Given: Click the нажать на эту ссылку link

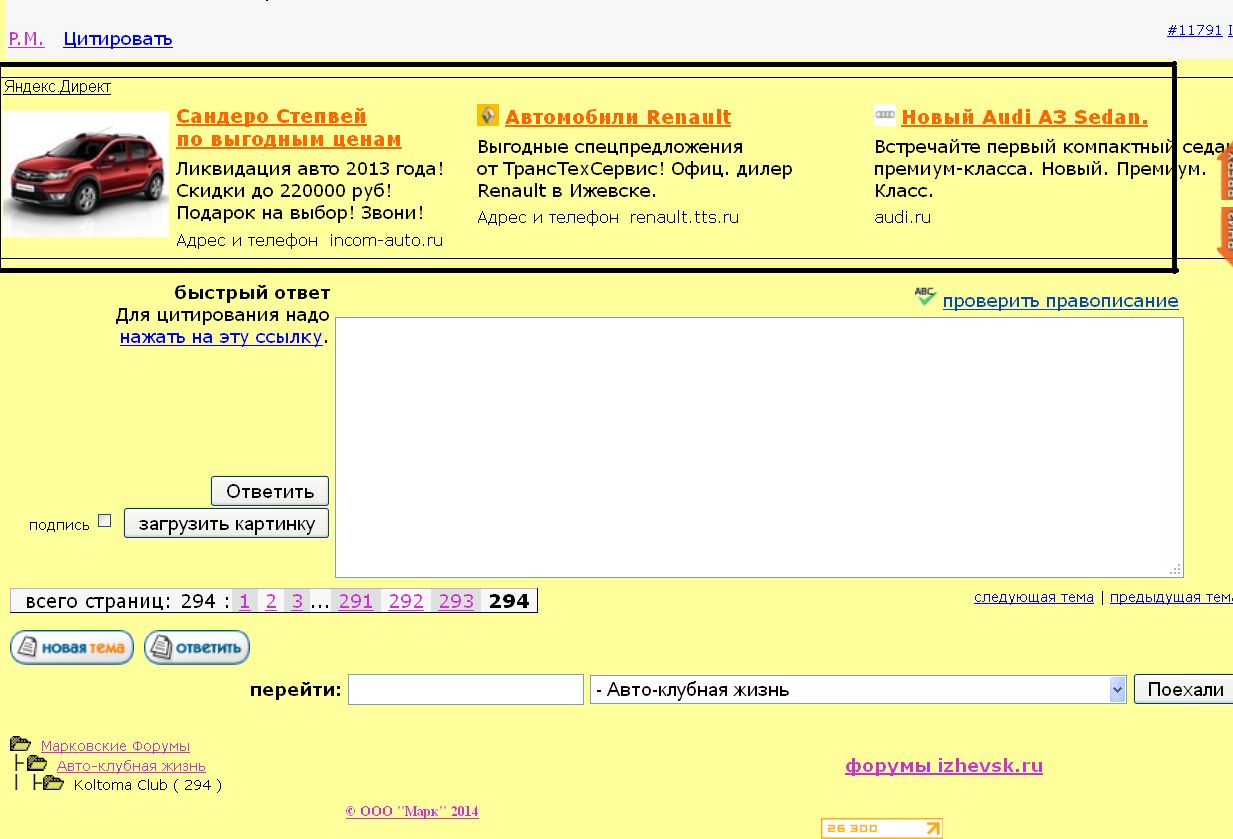Looking at the screenshot, I should click(221, 337).
